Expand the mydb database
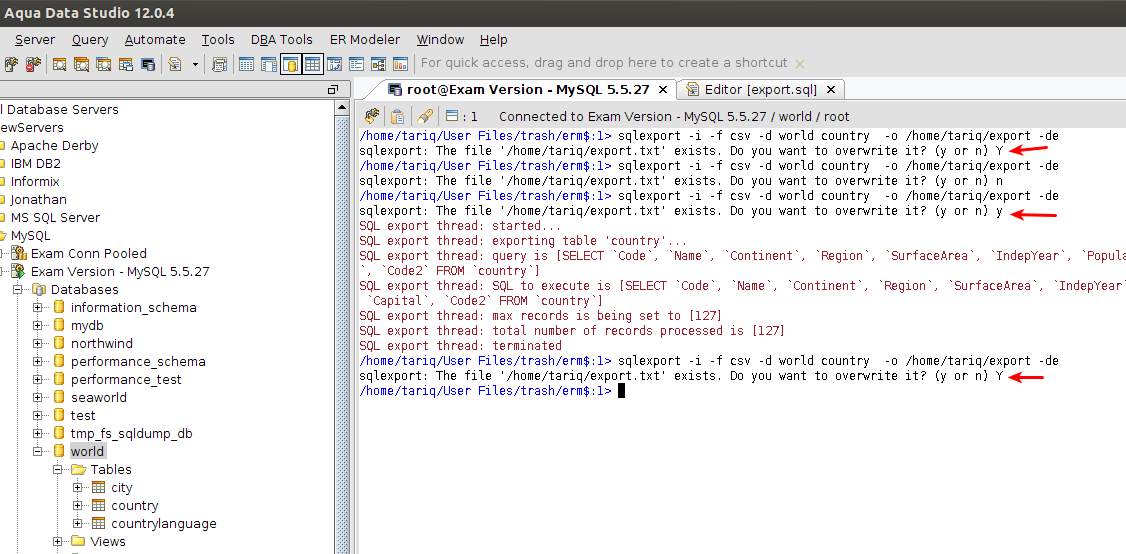Viewport: 1126px width, 554px height. [x=37, y=326]
